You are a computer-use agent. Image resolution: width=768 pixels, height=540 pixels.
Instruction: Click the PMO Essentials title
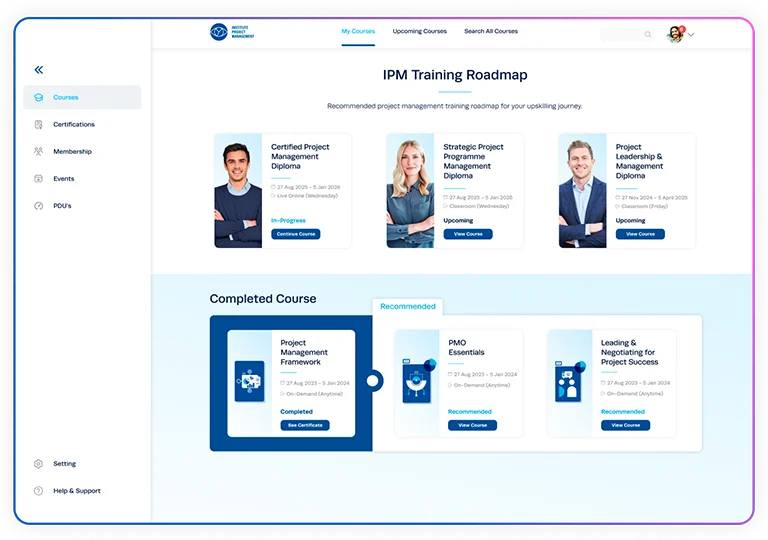(466, 347)
